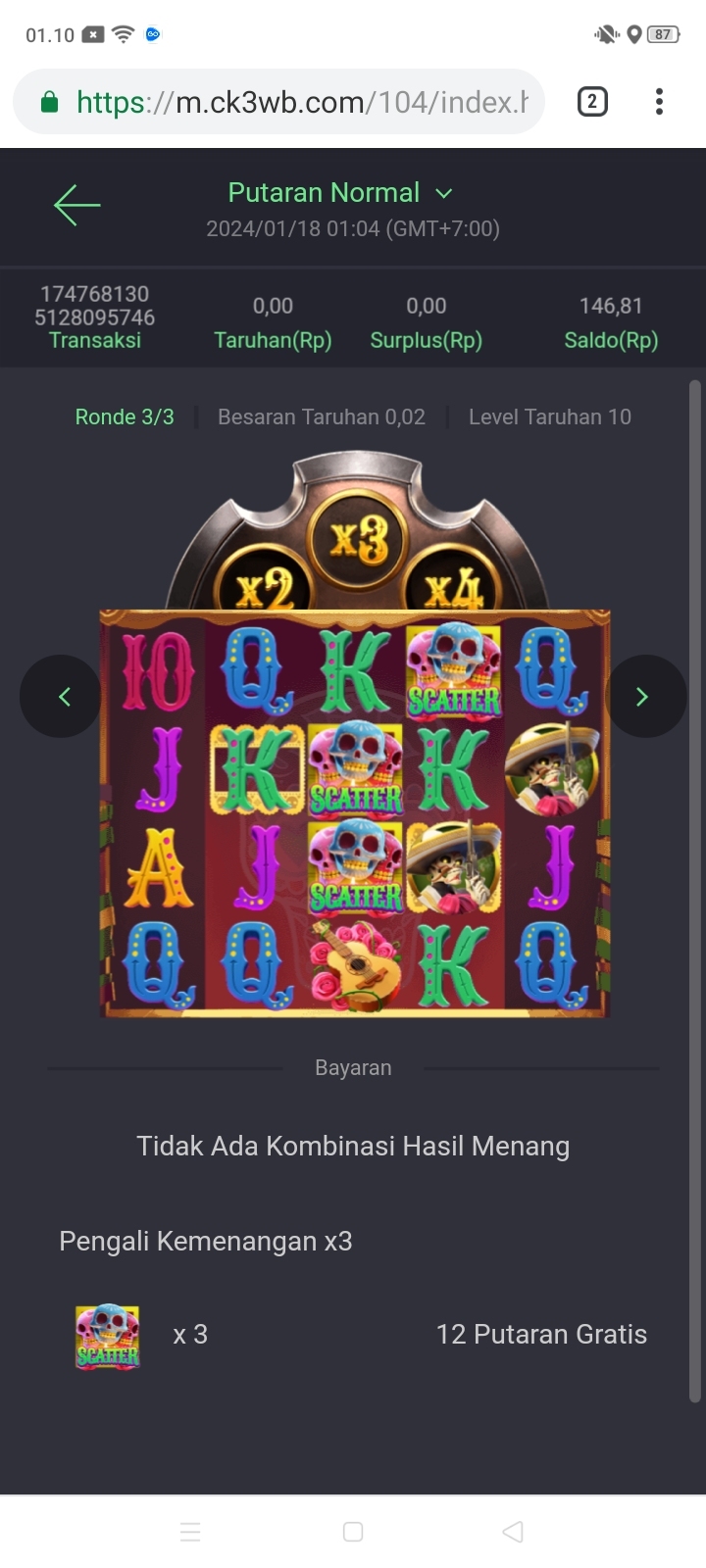Click the Ronde 3/3 label
Screen dimensions: 706x1568
pos(125,416)
